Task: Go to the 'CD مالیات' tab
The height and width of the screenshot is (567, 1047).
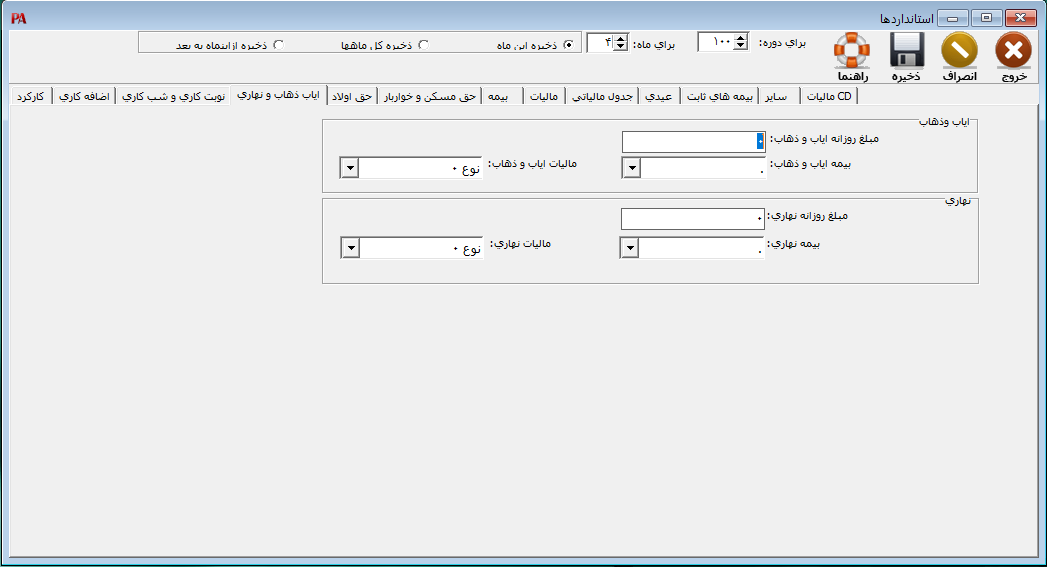Action: point(828,96)
